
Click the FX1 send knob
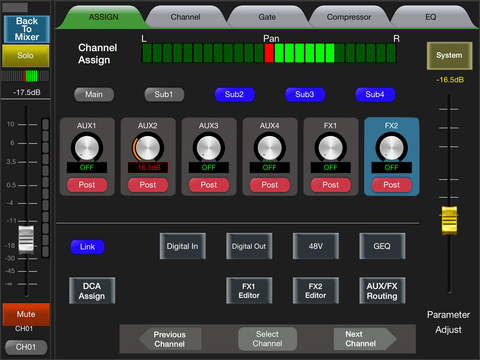[331, 148]
